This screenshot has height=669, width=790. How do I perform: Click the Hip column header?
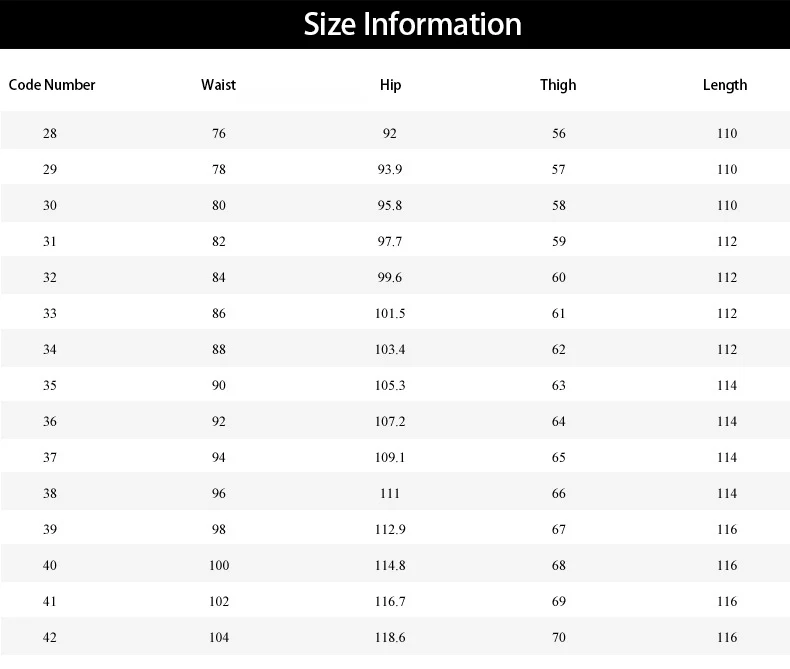390,85
